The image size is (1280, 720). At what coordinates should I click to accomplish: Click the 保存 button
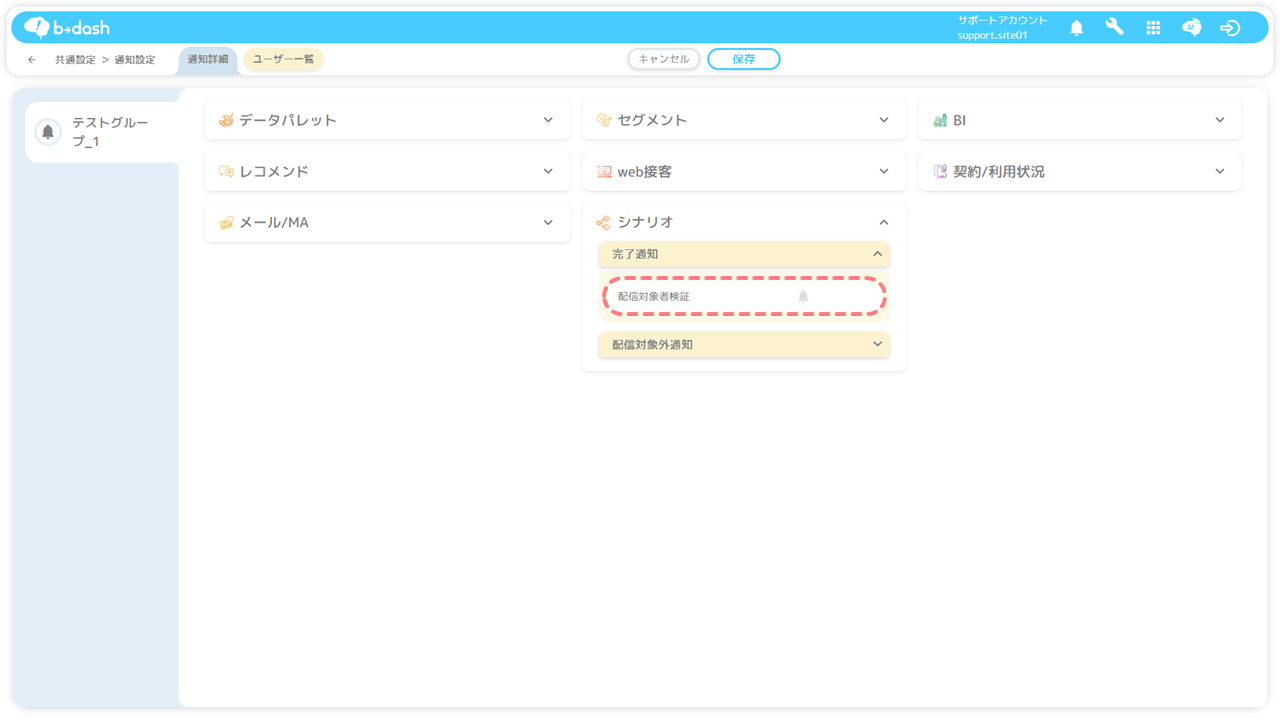click(743, 60)
